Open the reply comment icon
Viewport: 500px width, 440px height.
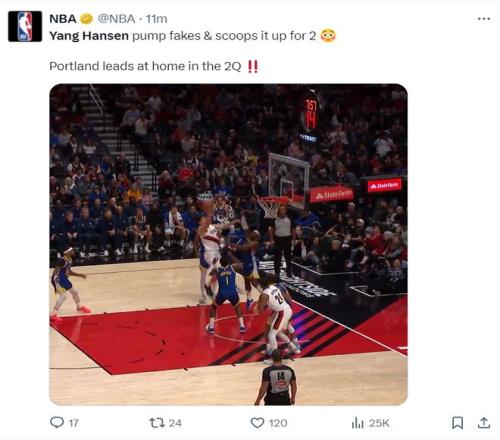57,423
